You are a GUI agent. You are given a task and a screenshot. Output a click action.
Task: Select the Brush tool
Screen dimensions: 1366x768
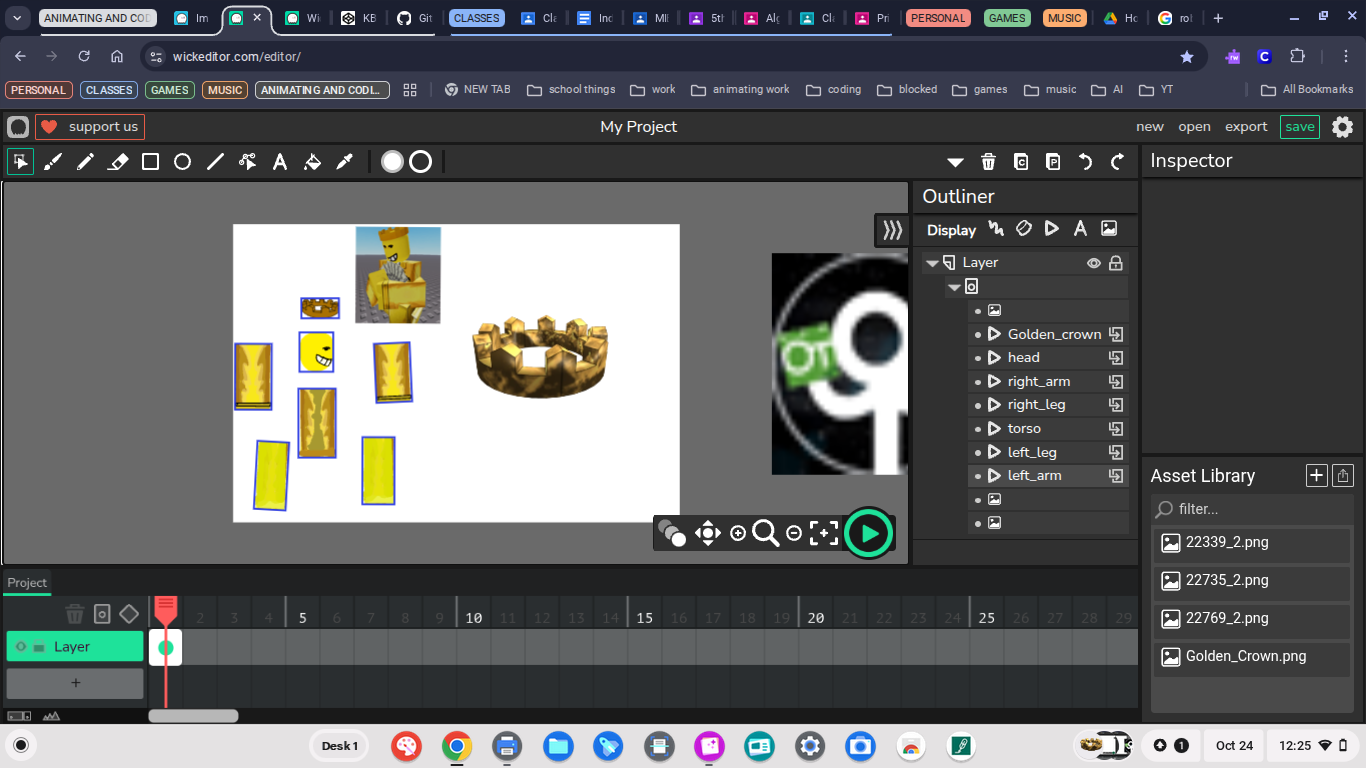53,162
